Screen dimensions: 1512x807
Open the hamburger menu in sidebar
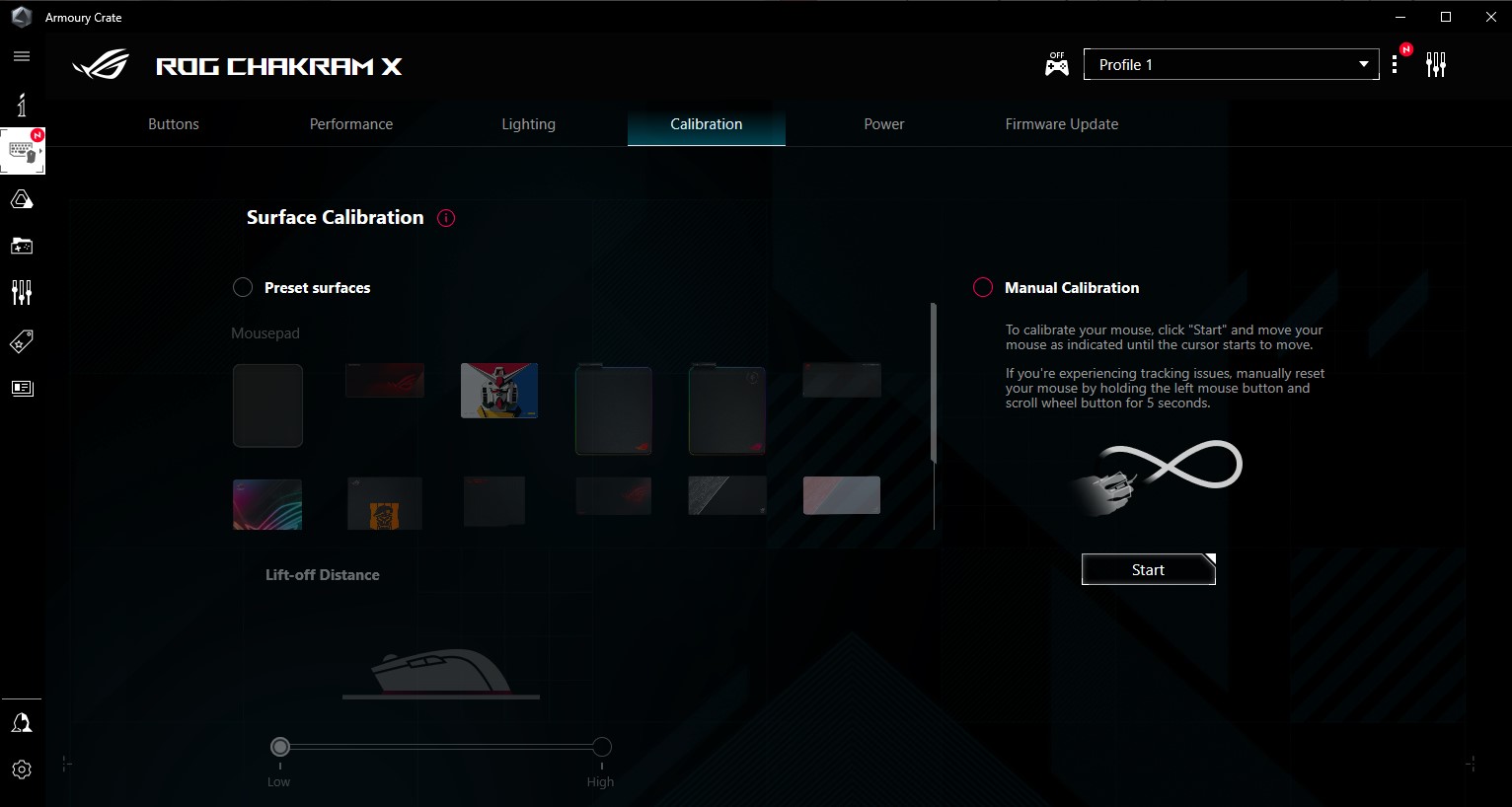pyautogui.click(x=22, y=56)
